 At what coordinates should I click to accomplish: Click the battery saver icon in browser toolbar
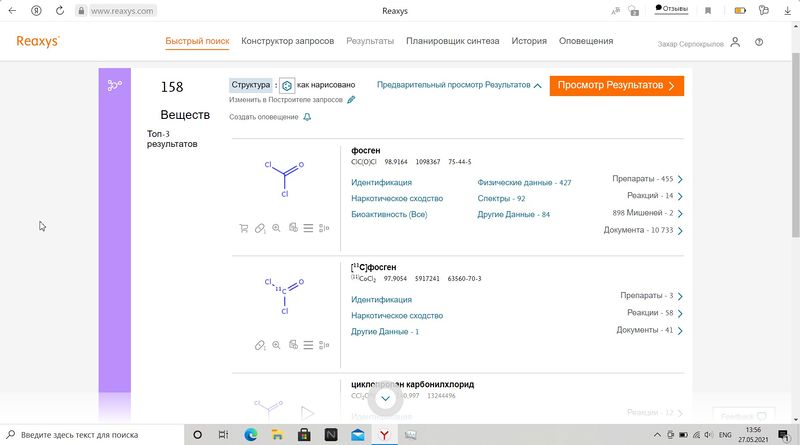tap(740, 11)
